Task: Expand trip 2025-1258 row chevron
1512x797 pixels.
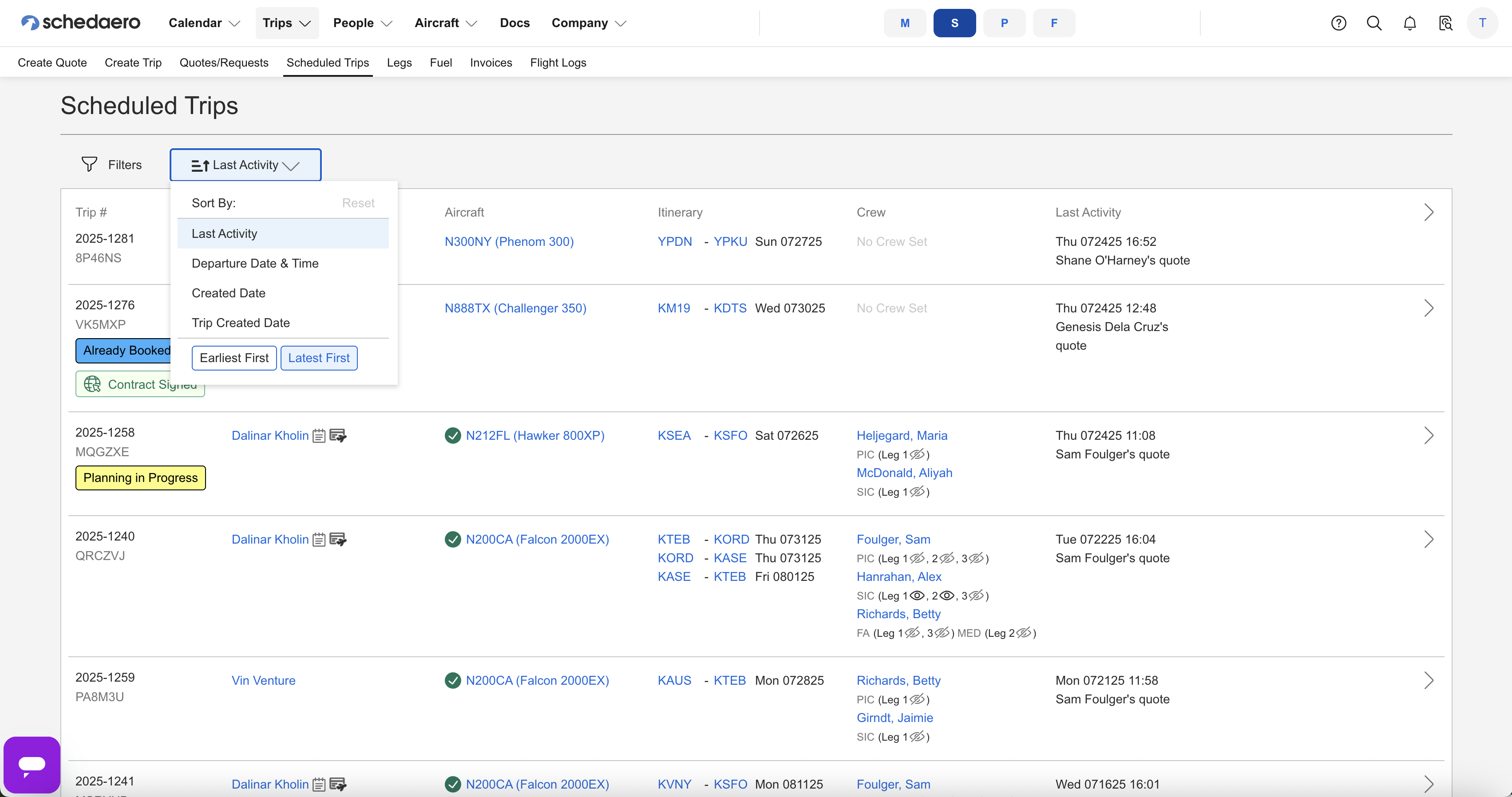Action: [x=1429, y=435]
